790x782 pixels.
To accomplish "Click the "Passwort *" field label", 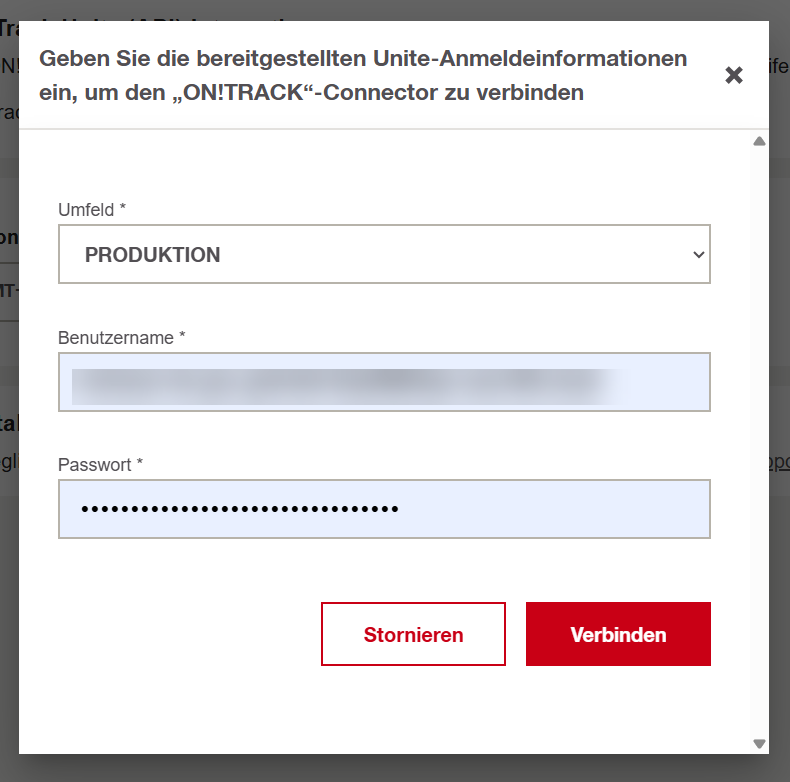I will pos(100,465).
